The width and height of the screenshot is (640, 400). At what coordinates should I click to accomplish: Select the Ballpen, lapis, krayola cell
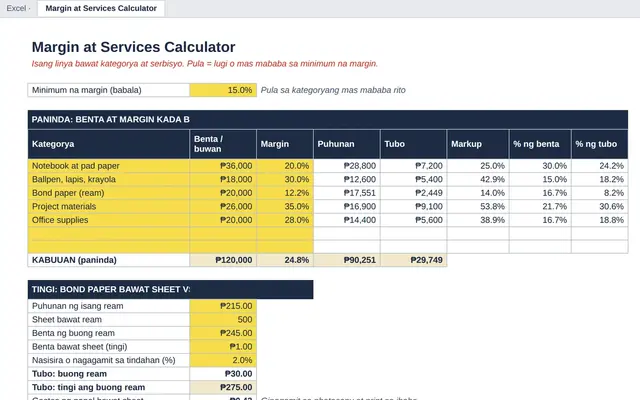point(109,179)
